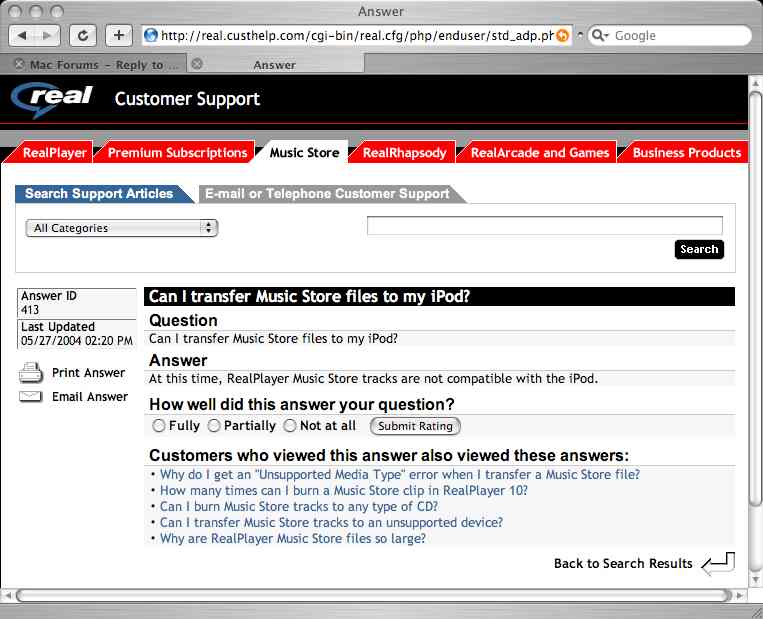The image size is (763, 619).
Task: Click the horizontal scrollbar thumb
Action: tap(374, 596)
